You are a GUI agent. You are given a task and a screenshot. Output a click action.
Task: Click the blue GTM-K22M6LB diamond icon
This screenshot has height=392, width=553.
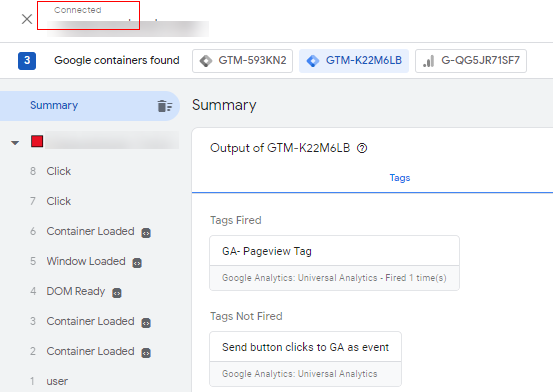313,61
